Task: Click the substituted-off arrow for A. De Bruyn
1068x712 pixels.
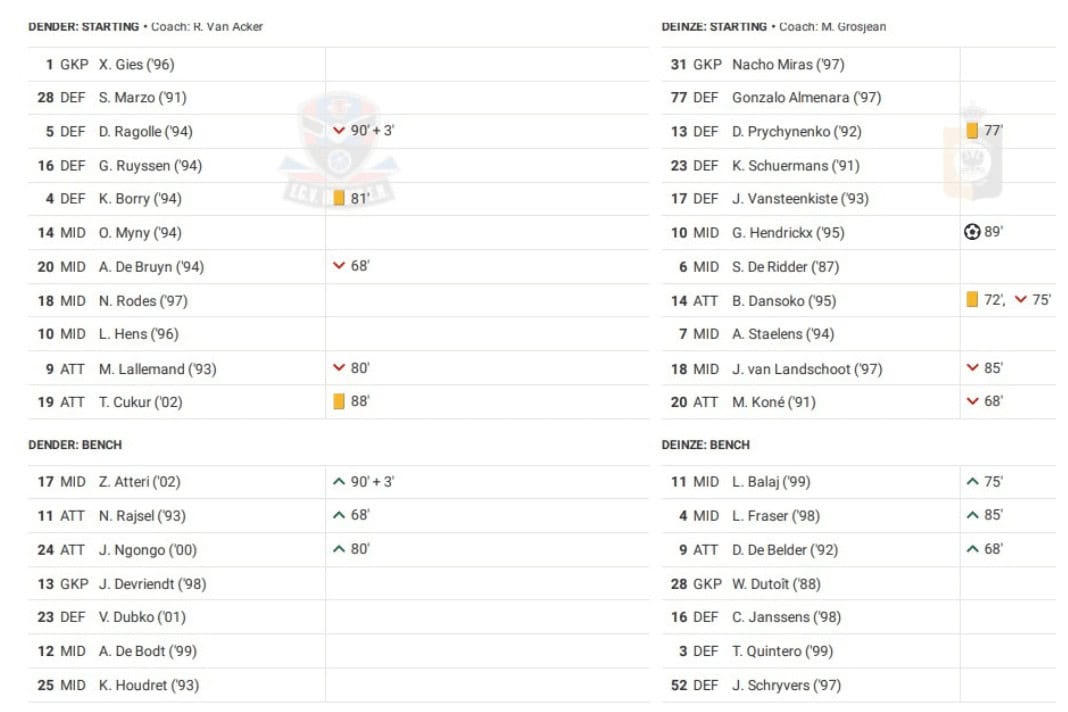Action: point(339,266)
